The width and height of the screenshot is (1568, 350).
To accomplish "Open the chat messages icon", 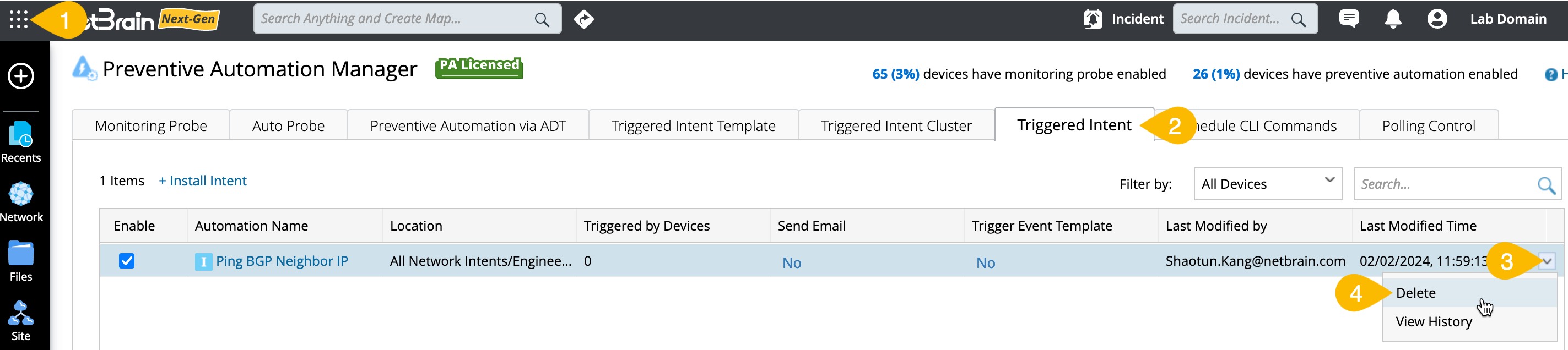I will click(1349, 19).
